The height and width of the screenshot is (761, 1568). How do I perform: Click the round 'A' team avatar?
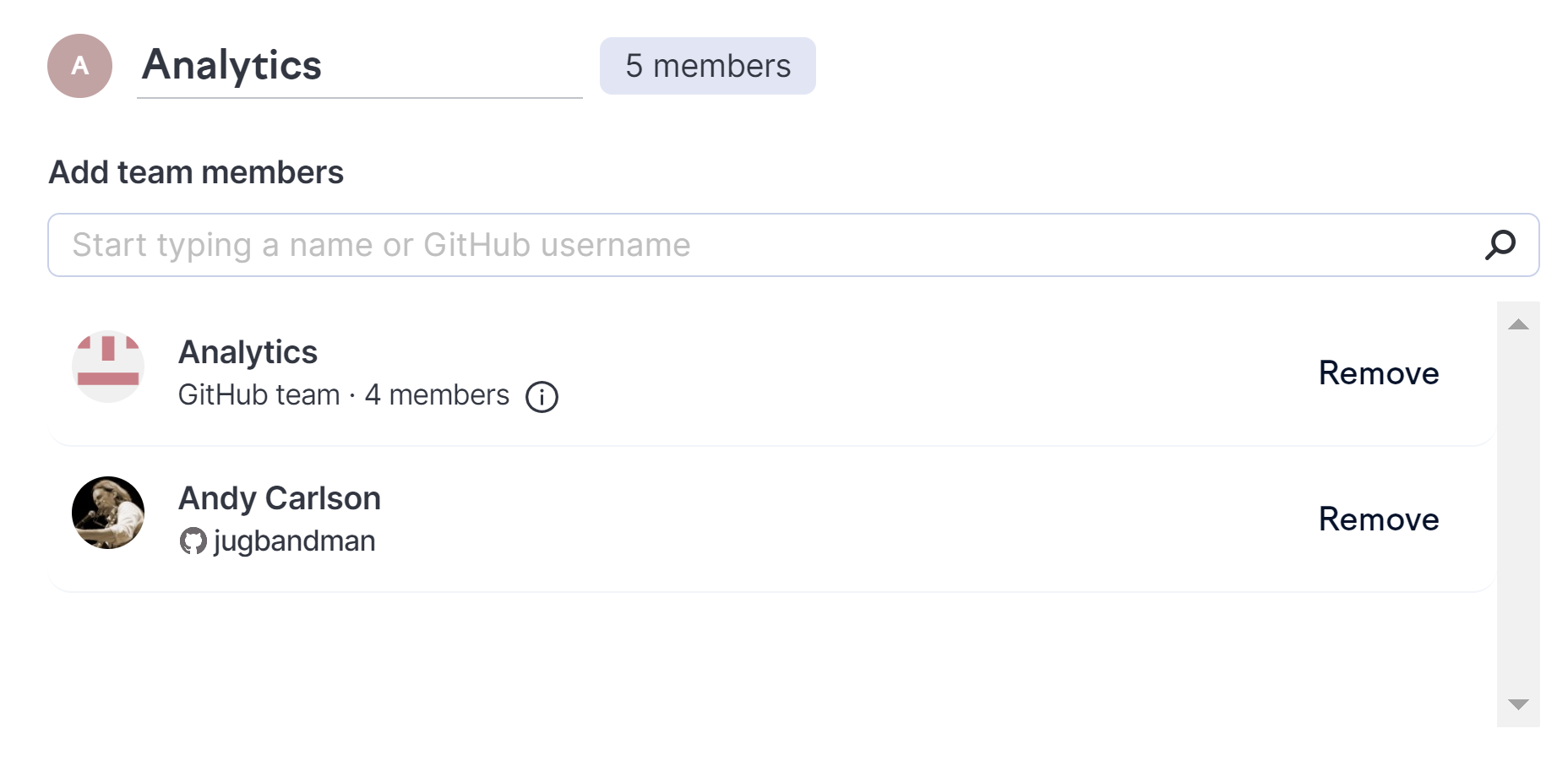pyautogui.click(x=79, y=66)
